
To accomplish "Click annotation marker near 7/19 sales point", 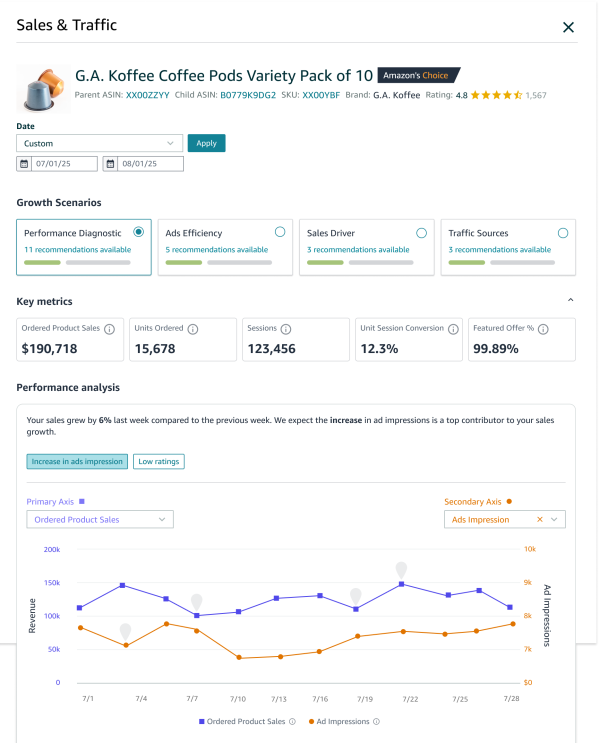I will 356,596.
